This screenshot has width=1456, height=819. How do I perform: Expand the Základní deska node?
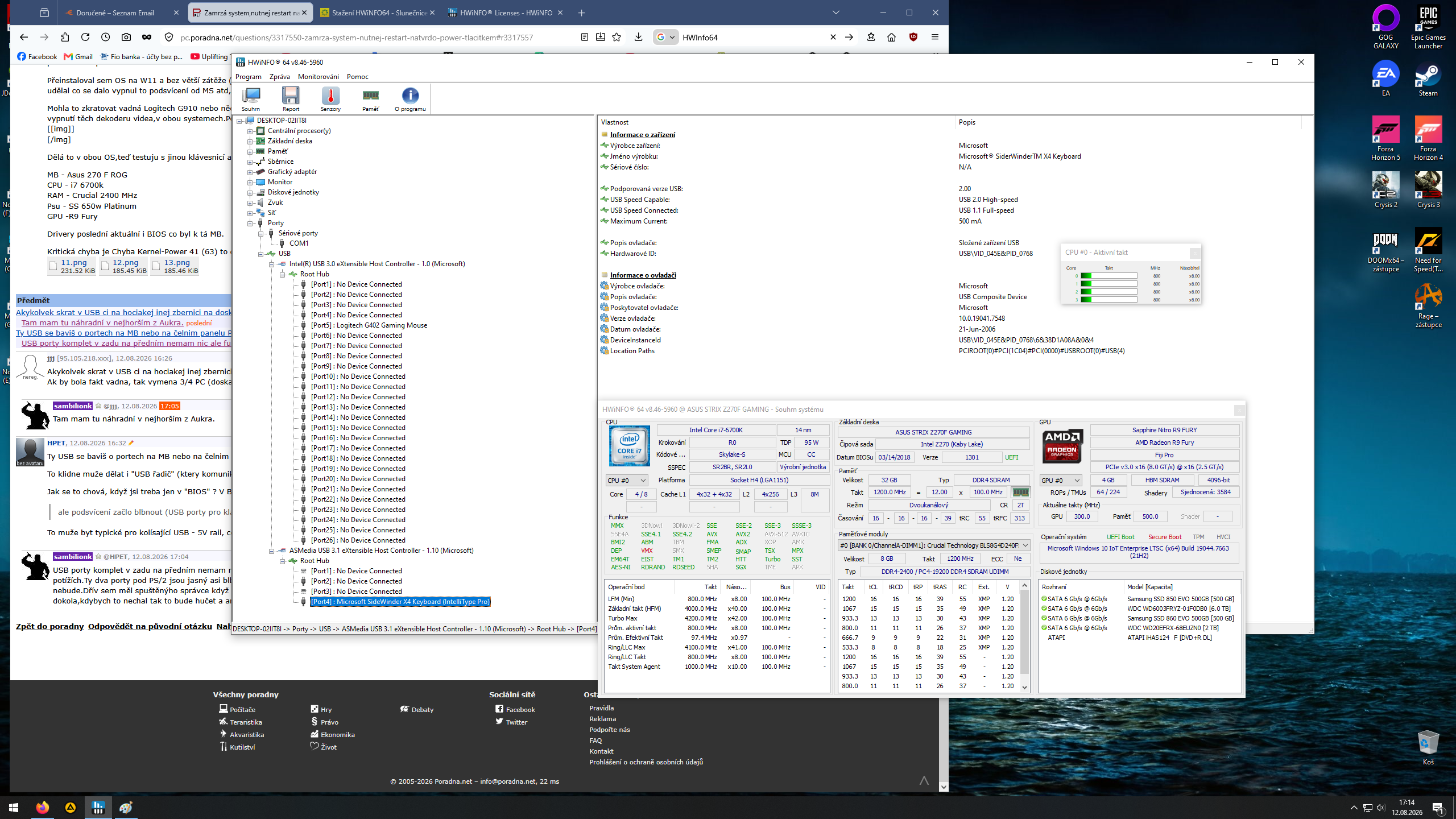click(x=250, y=141)
